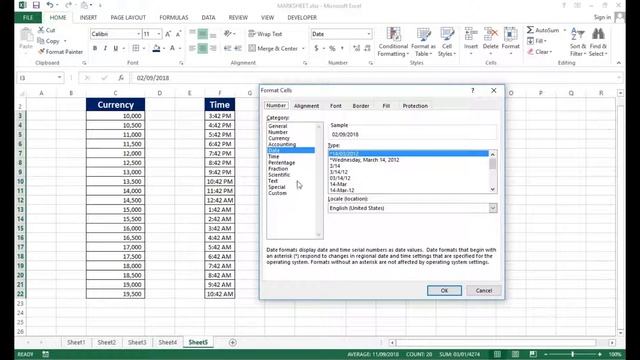The width and height of the screenshot is (640, 360).
Task: Click OK in Format Cells dialog
Action: (x=444, y=291)
